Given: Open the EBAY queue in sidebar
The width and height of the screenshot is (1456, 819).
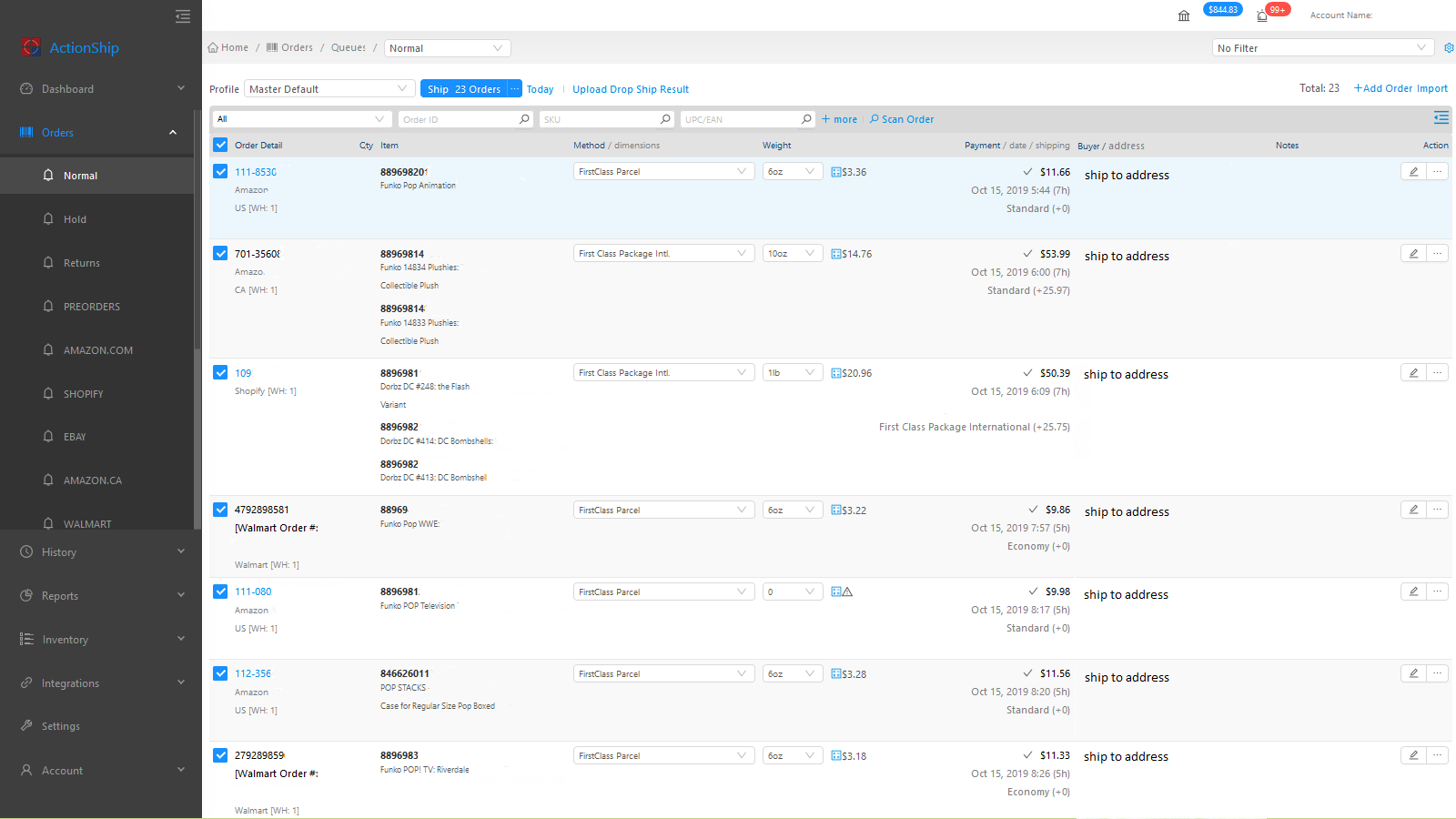Looking at the screenshot, I should [96, 437].
